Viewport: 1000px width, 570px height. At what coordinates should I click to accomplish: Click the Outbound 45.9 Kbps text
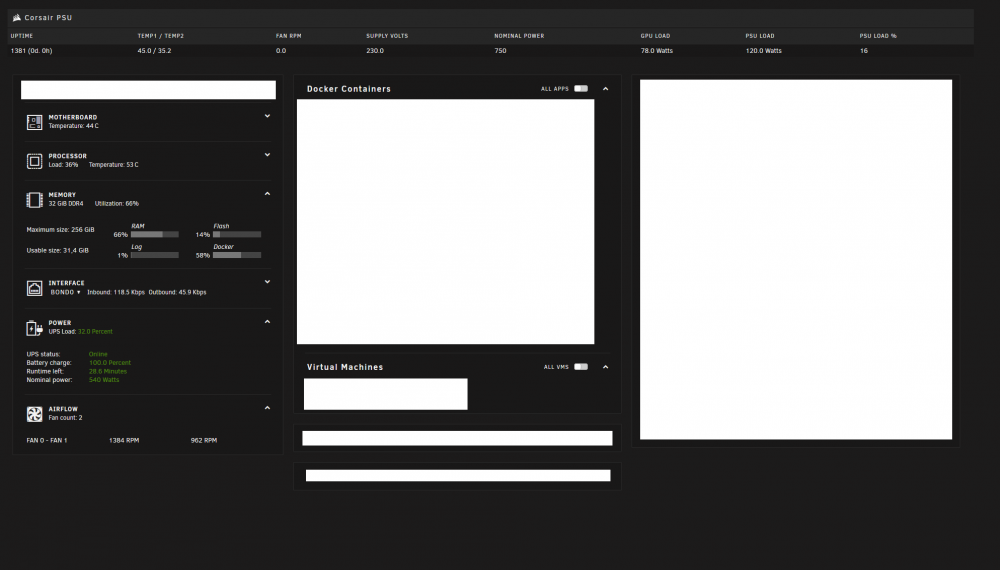[x=177, y=292]
